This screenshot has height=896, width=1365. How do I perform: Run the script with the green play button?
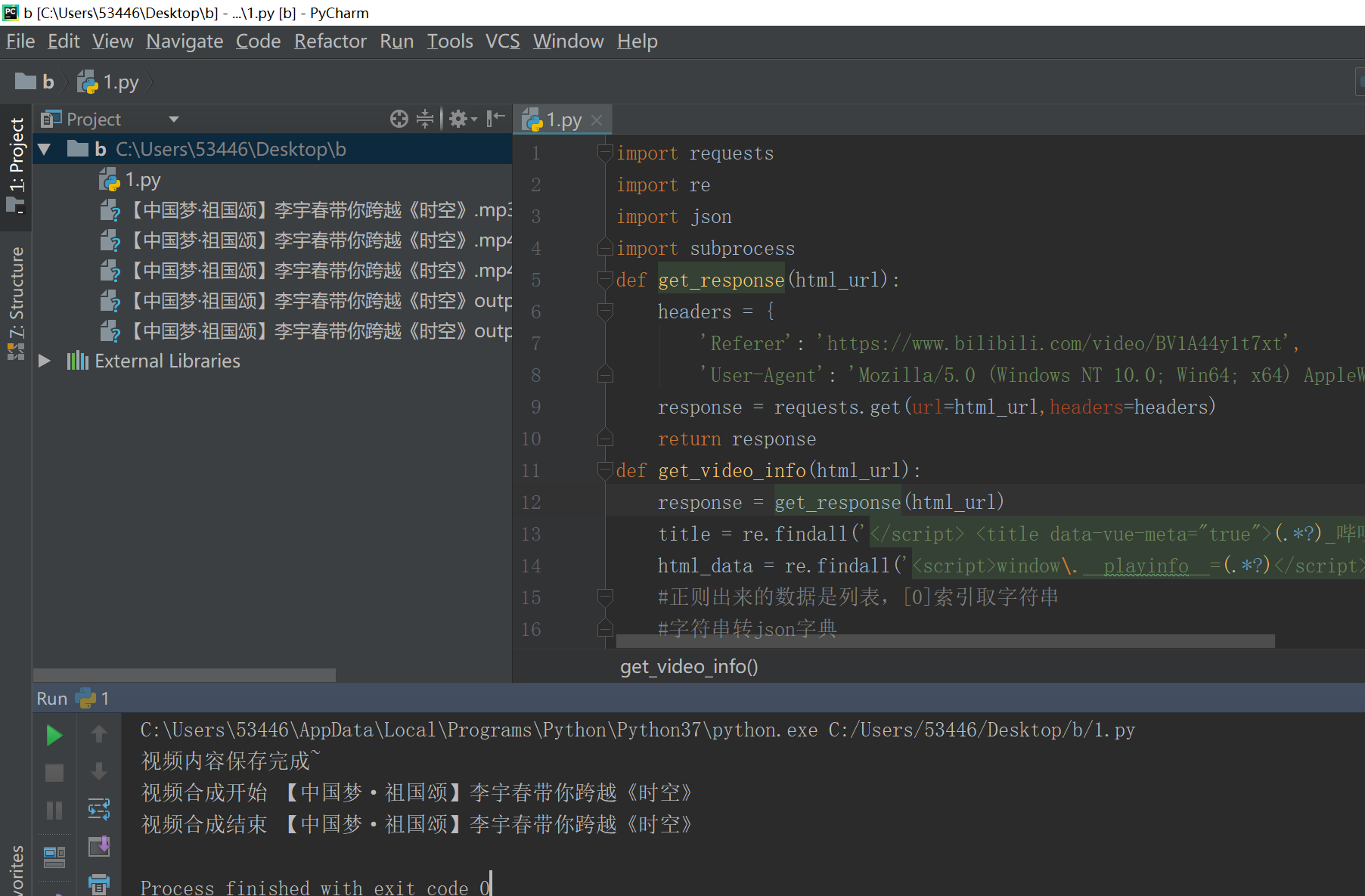54,735
